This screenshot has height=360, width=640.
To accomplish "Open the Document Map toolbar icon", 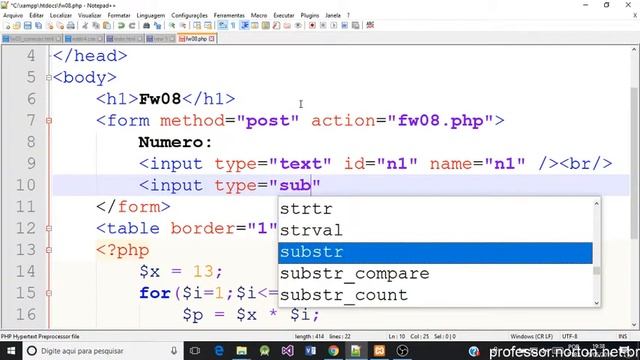I will [266, 25].
